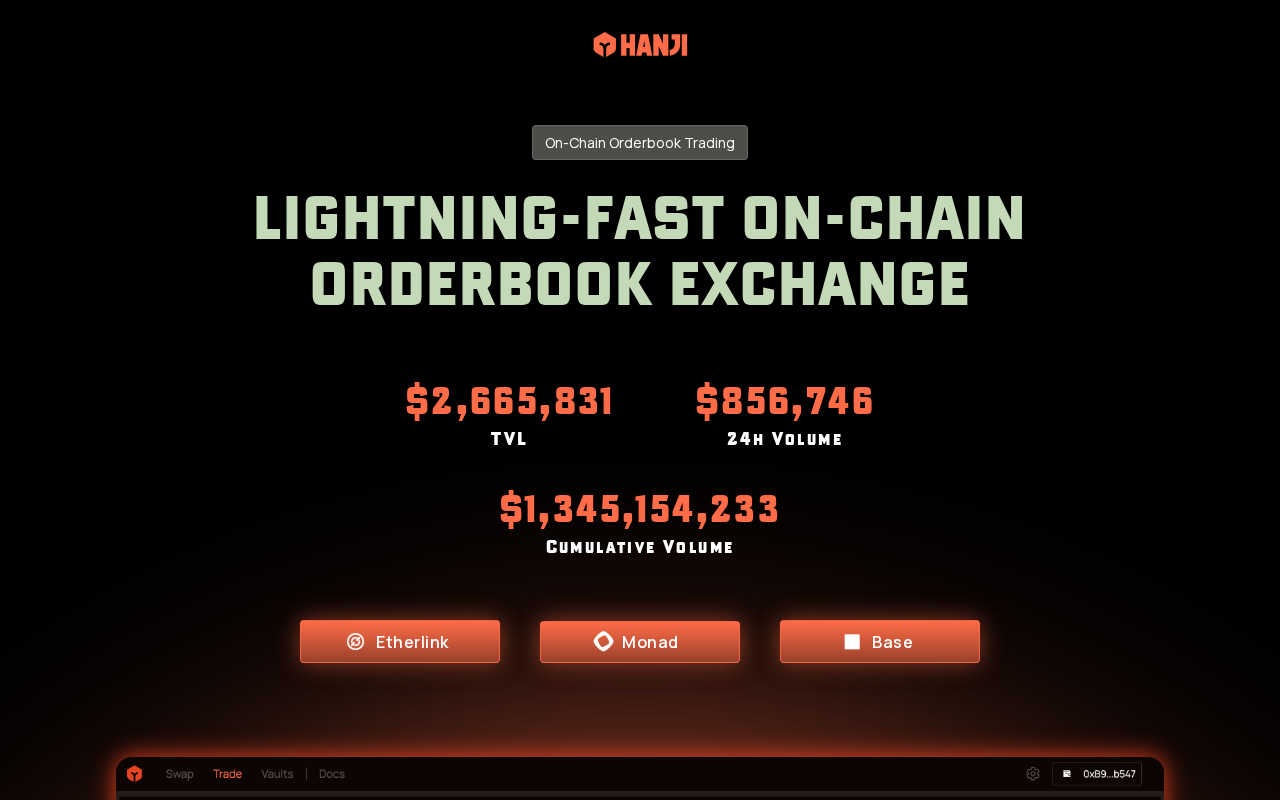Open the settings gear in the preview bar

[1033, 774]
